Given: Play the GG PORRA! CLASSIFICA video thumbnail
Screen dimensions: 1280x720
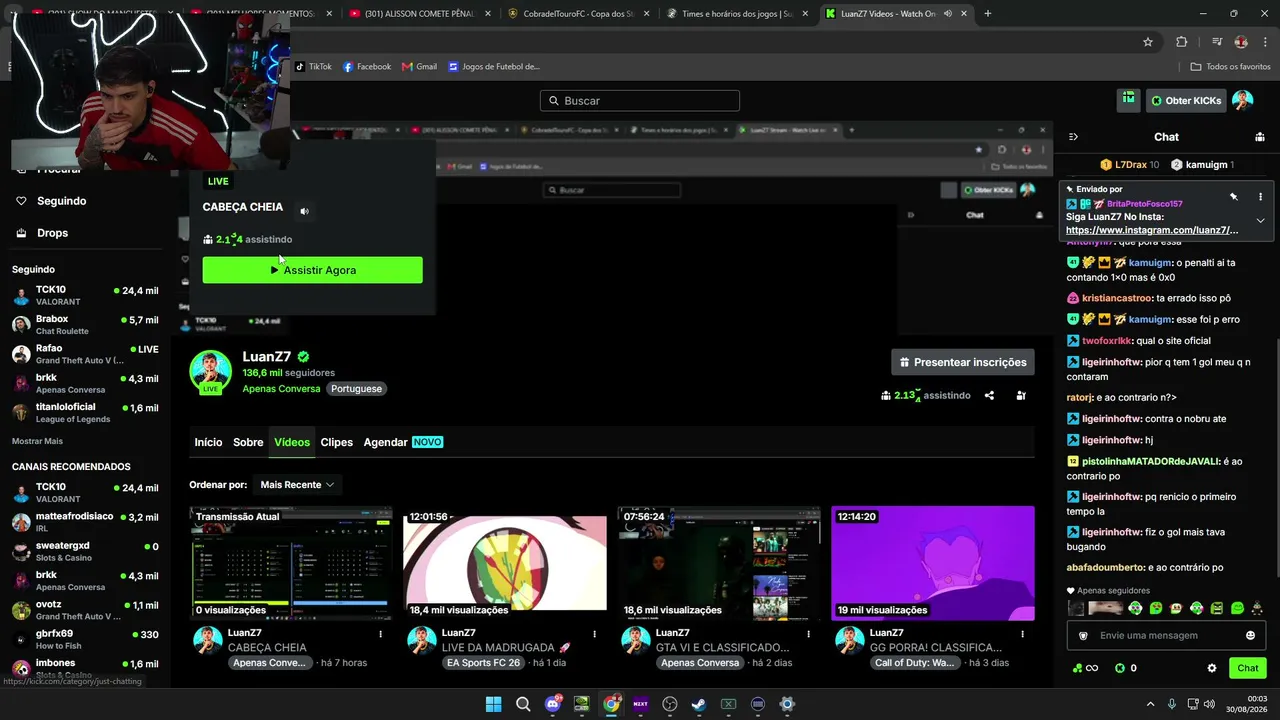Looking at the screenshot, I should [x=933, y=563].
